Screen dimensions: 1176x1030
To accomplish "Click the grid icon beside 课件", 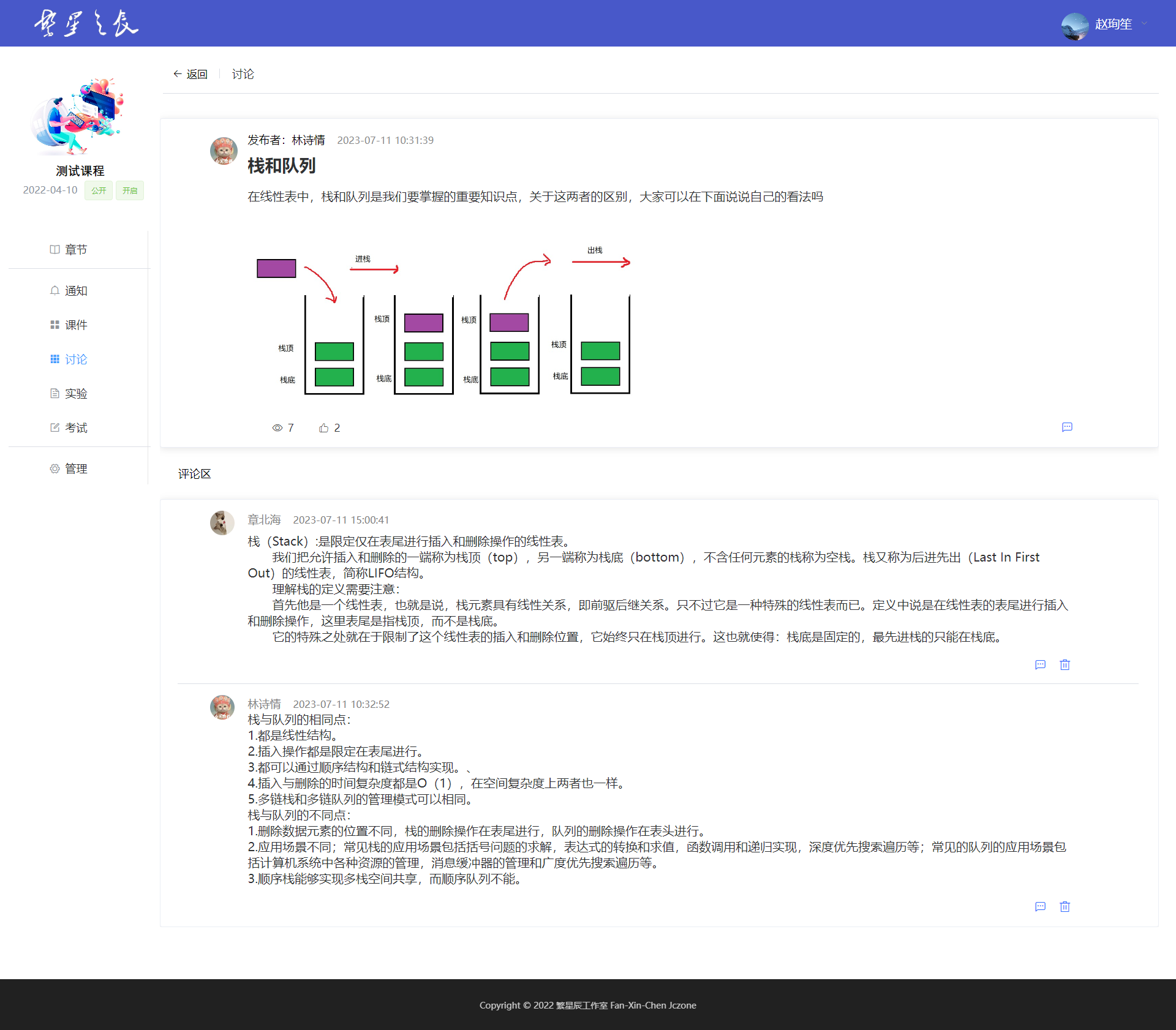I will coord(55,325).
